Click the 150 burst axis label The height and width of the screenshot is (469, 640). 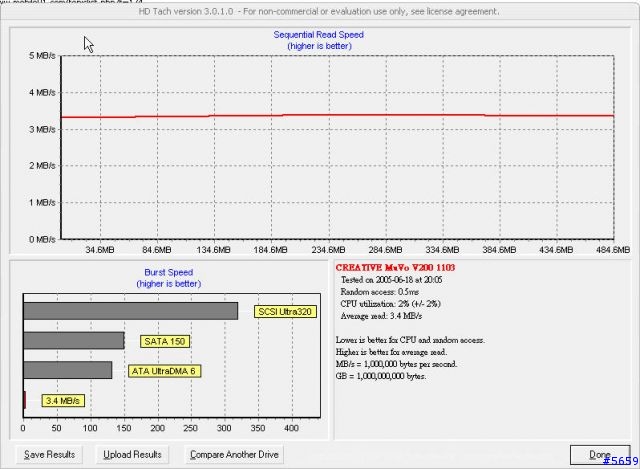point(124,428)
